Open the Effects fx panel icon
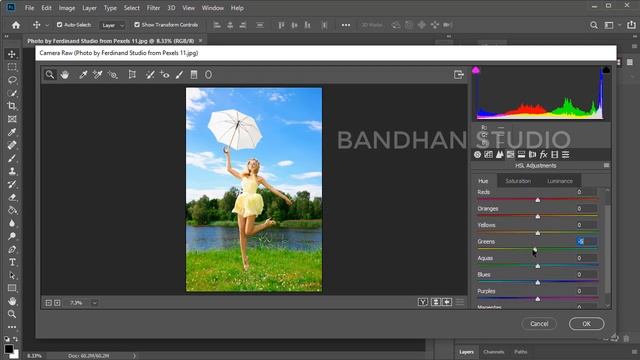The image size is (640, 360). click(543, 154)
